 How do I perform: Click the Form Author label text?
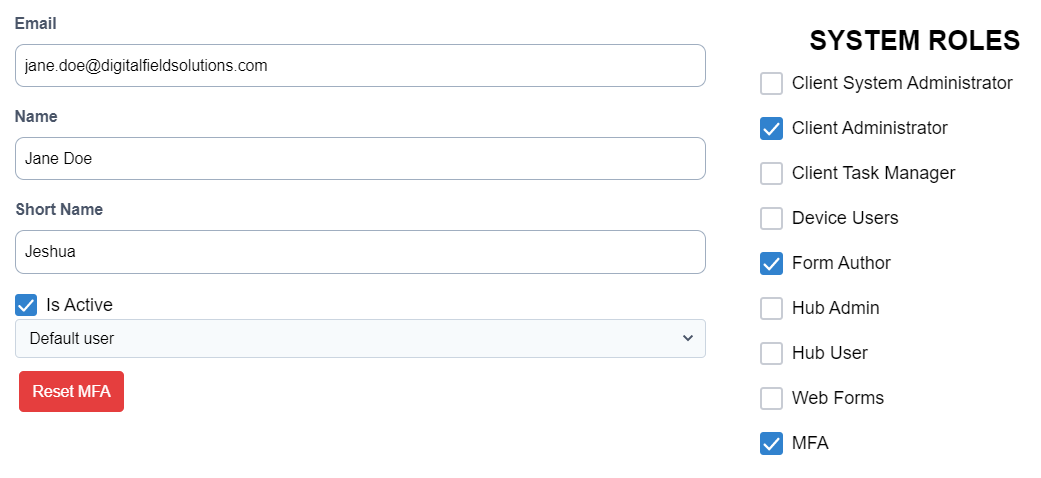pyautogui.click(x=841, y=263)
